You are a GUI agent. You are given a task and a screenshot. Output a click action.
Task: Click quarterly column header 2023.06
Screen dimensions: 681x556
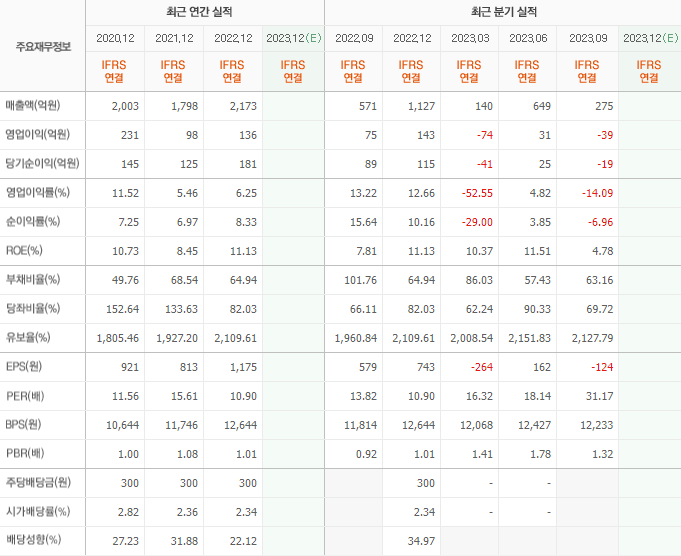(528, 38)
